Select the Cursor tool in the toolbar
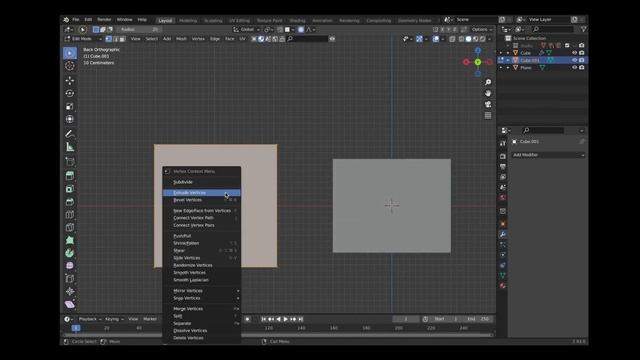 point(70,66)
